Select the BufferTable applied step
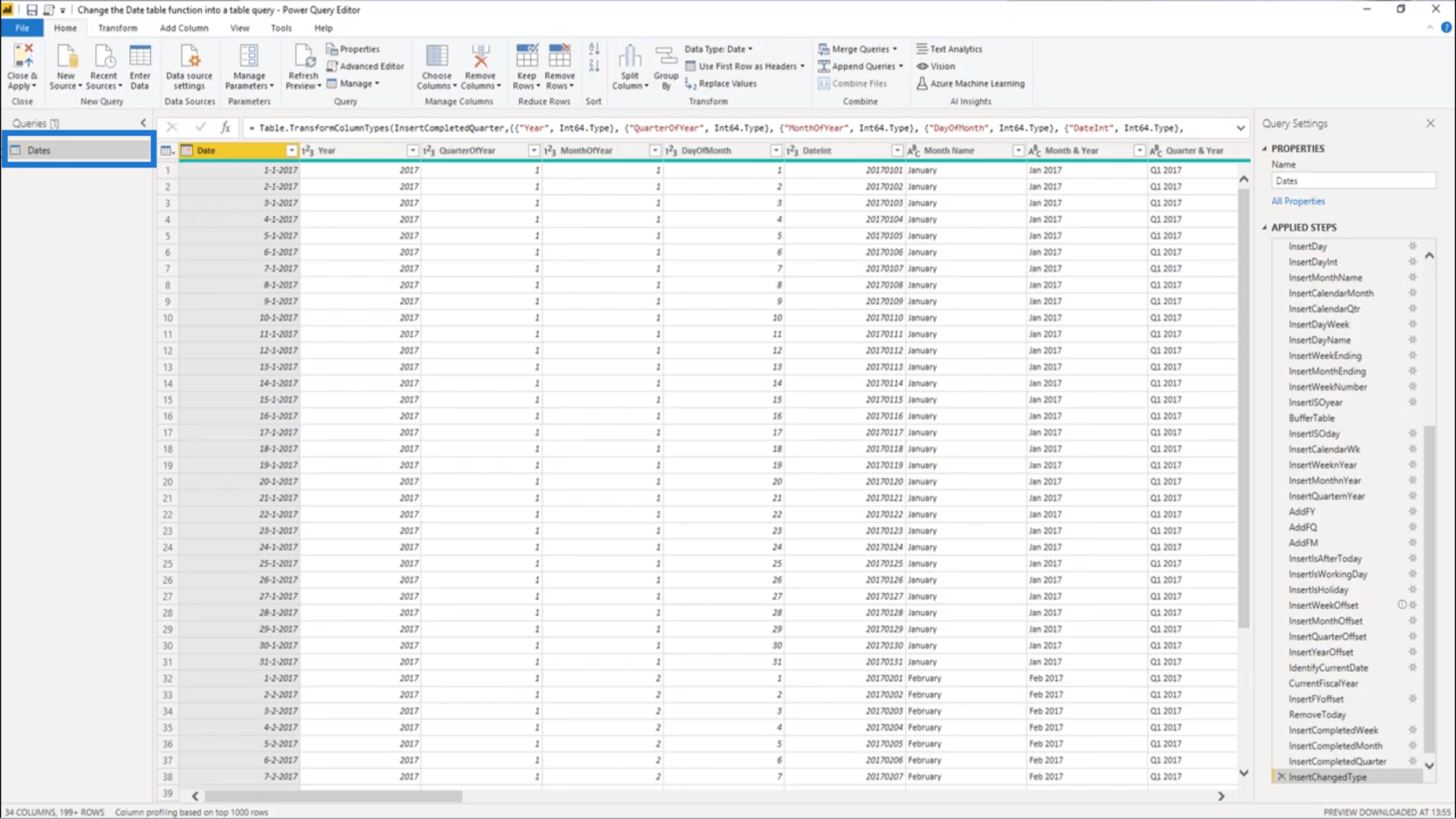 1311,419
